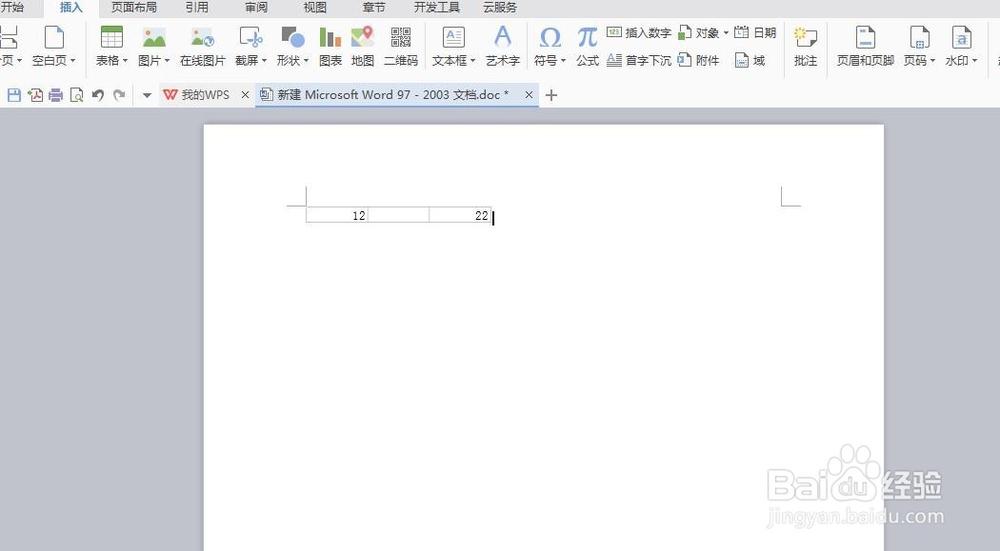This screenshot has height=551, width=1000.
Task: Redo the last action
Action: [x=119, y=95]
